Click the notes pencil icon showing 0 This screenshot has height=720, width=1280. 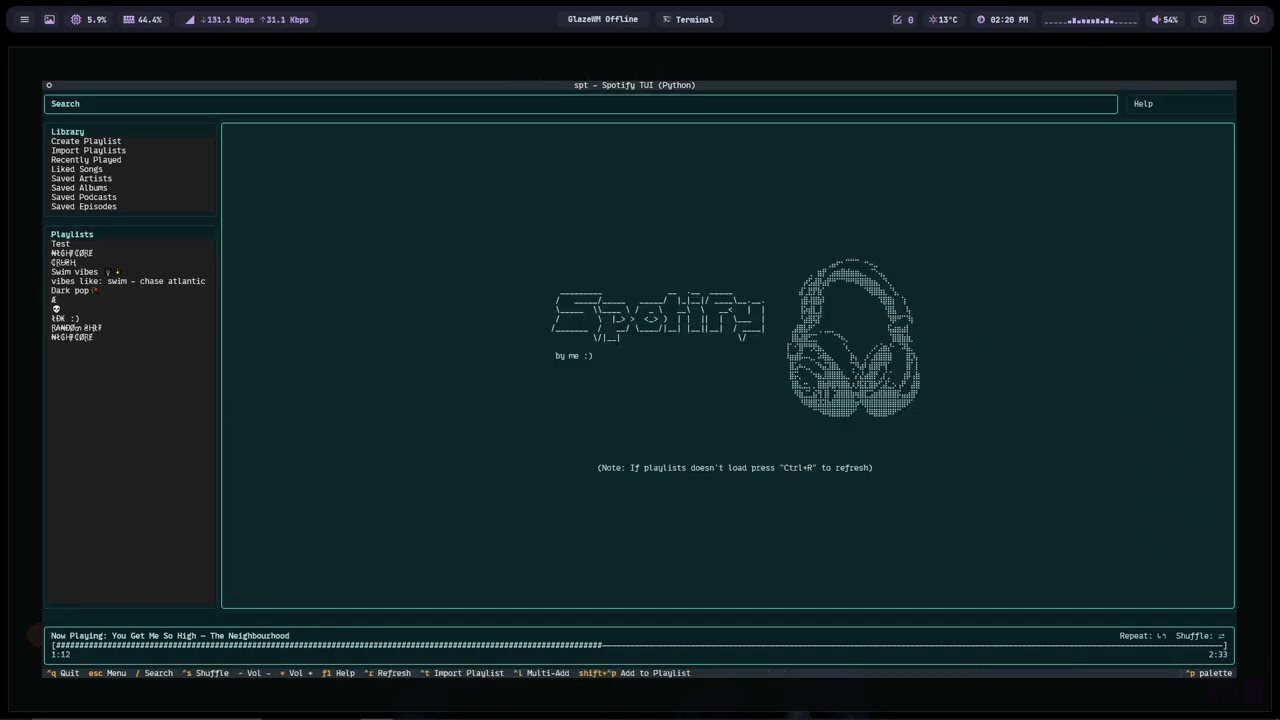[x=903, y=19]
